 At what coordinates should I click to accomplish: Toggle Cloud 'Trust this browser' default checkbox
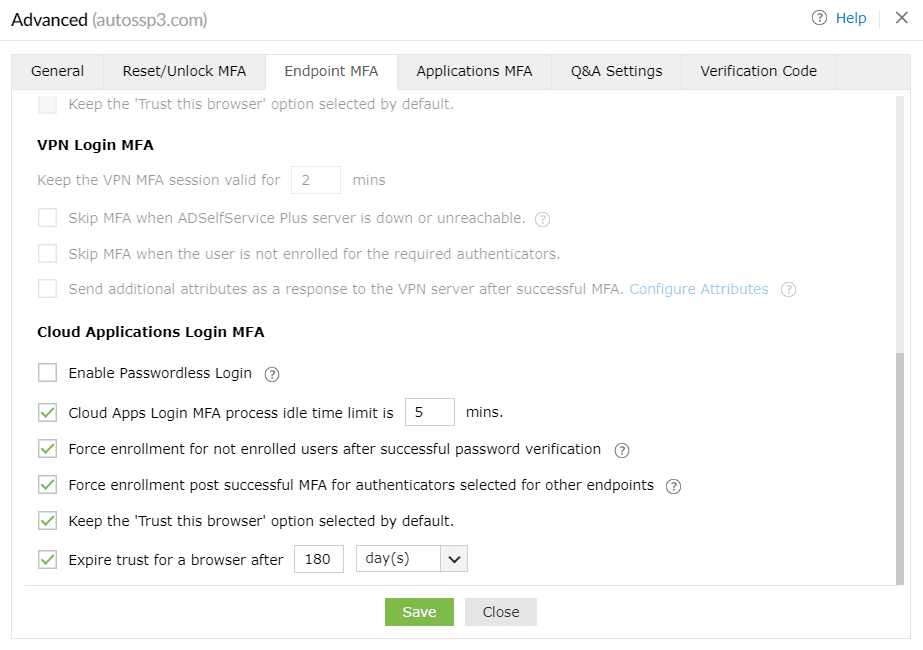(47, 521)
